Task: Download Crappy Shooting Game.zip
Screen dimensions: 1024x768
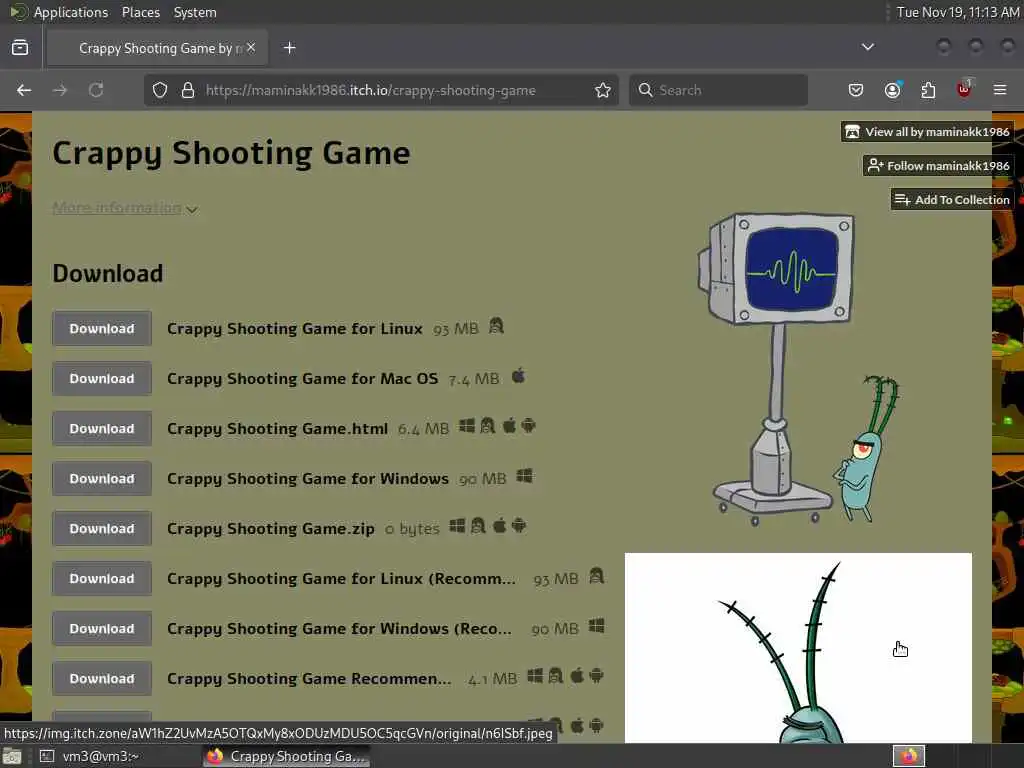Action: click(102, 528)
